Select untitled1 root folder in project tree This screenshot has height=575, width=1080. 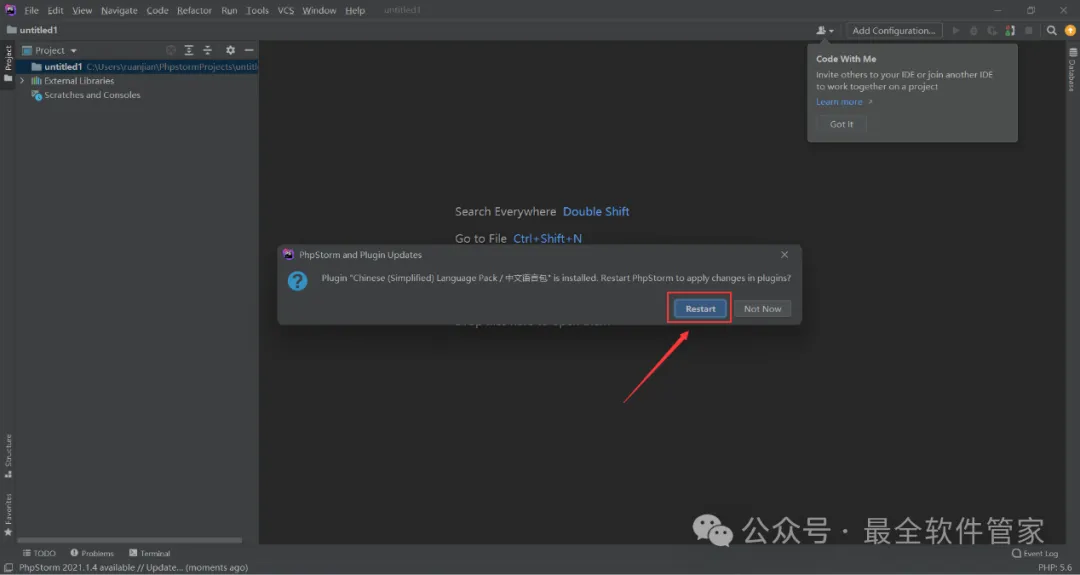click(x=137, y=67)
